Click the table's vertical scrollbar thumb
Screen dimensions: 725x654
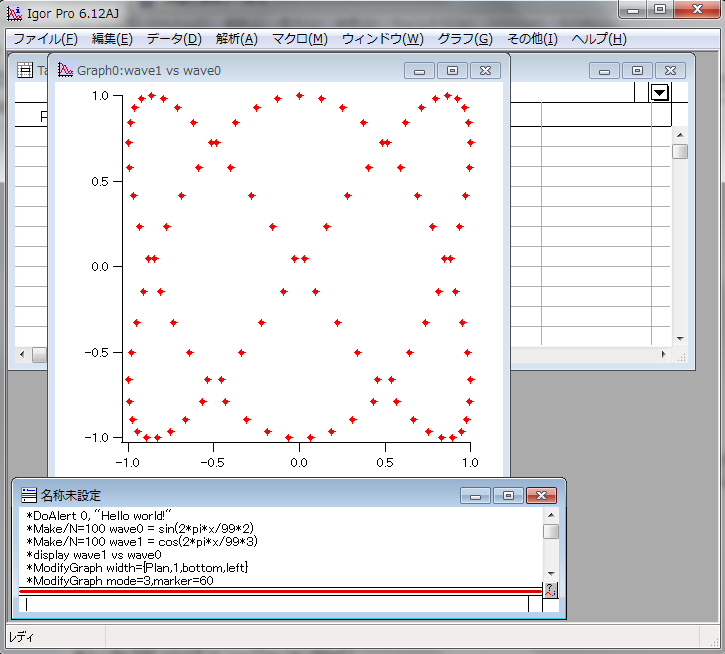(x=680, y=152)
